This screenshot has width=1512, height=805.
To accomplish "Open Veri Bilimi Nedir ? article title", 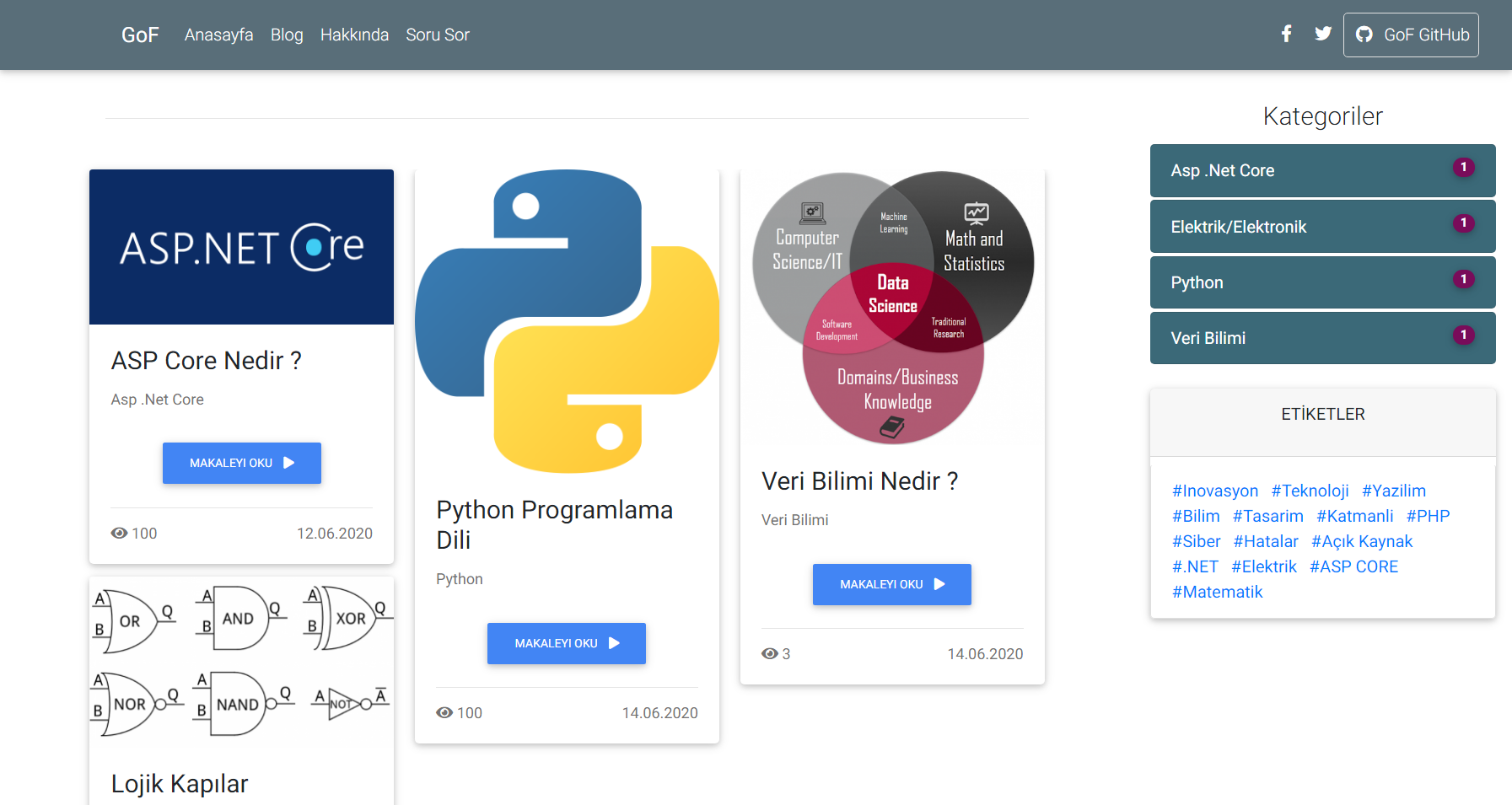I will click(x=859, y=481).
